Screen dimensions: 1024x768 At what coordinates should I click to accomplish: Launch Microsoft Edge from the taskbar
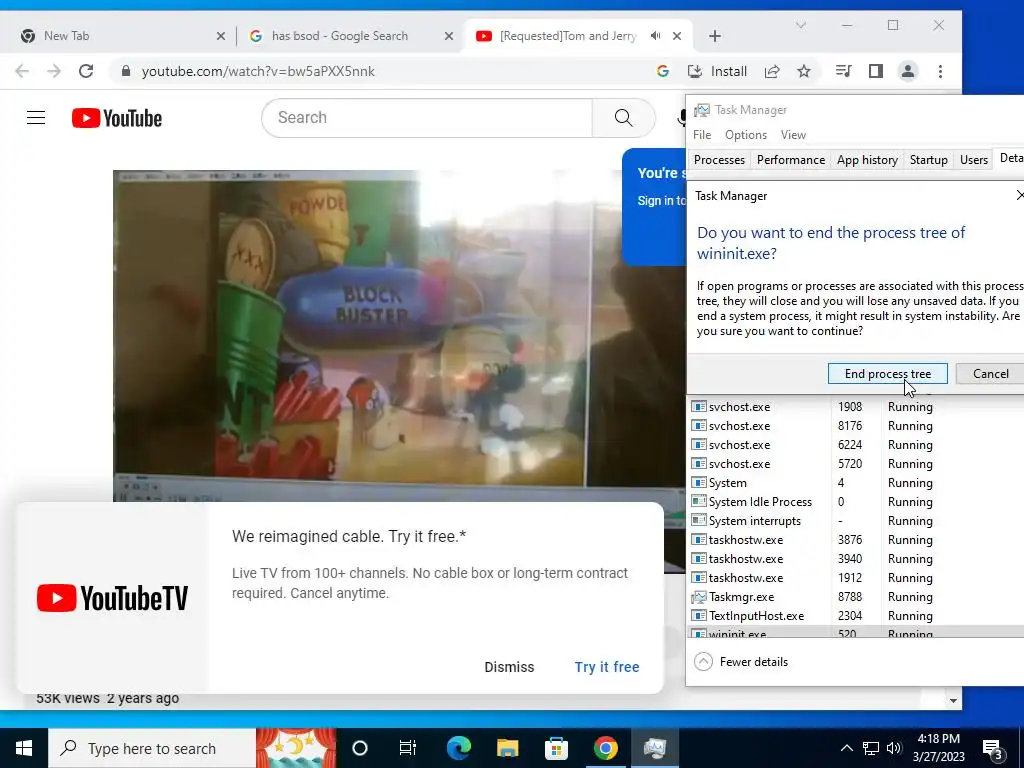tap(458, 748)
